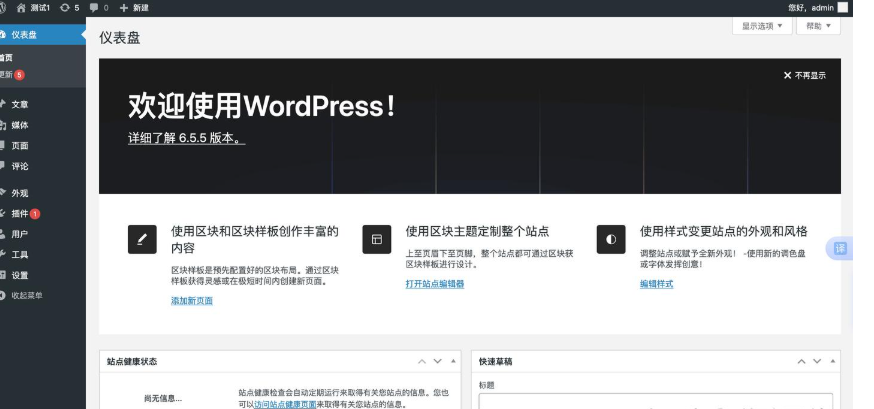Viewport: 874px width, 409px height.
Task: Move 站点健康状态 widget up
Action: [x=422, y=361]
